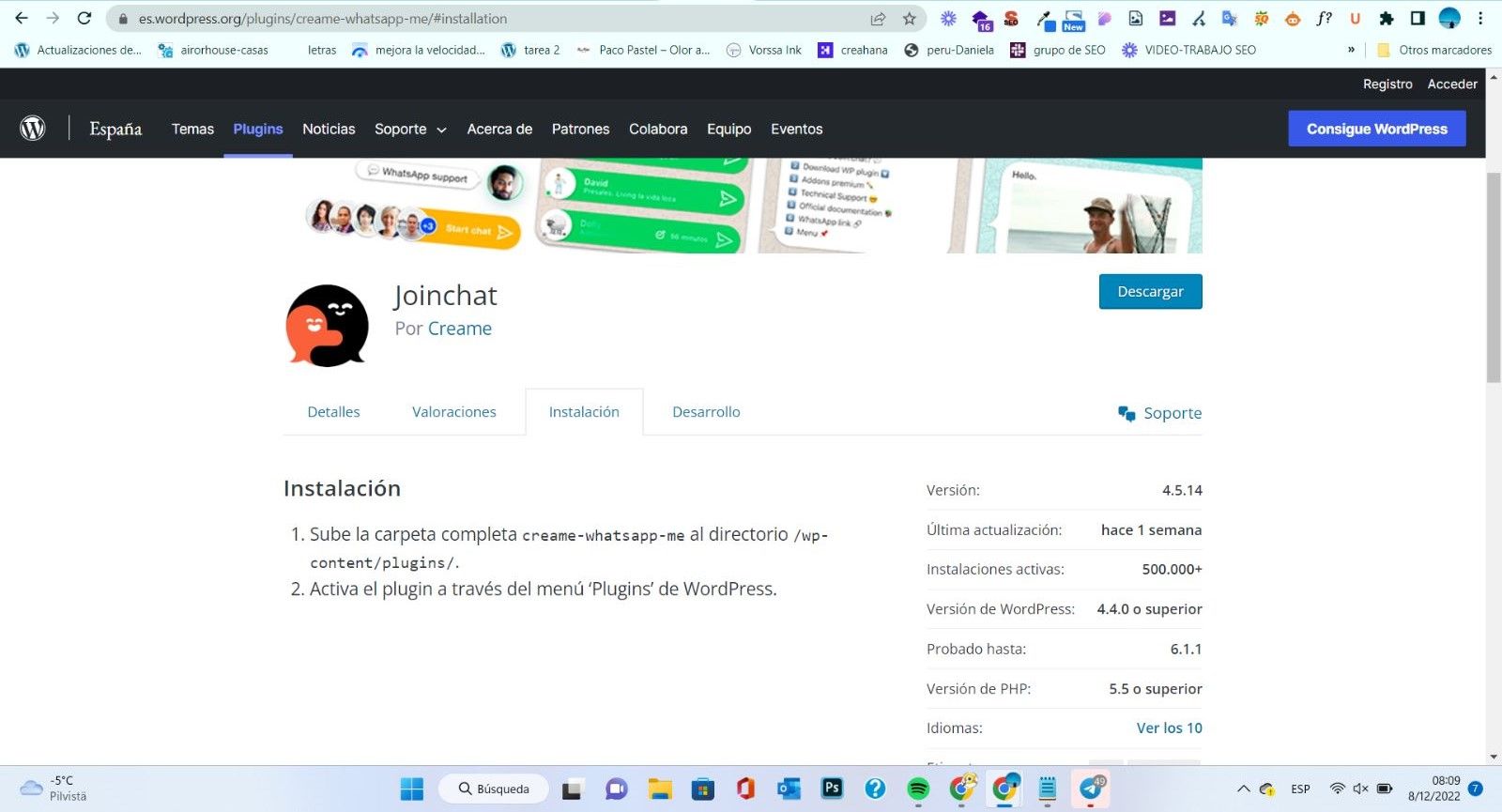
Task: Open Microsoft Store from the taskbar
Action: (702, 789)
